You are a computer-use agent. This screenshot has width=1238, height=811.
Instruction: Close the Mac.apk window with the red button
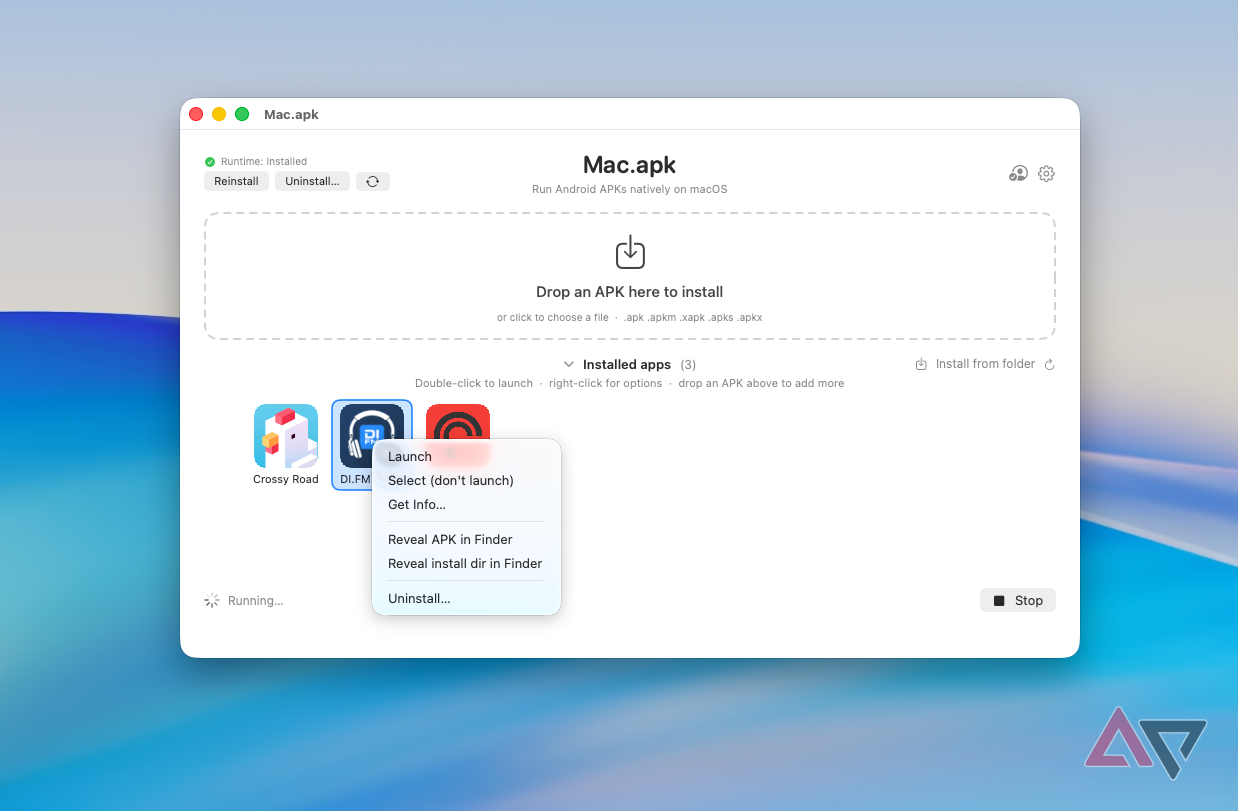point(196,114)
